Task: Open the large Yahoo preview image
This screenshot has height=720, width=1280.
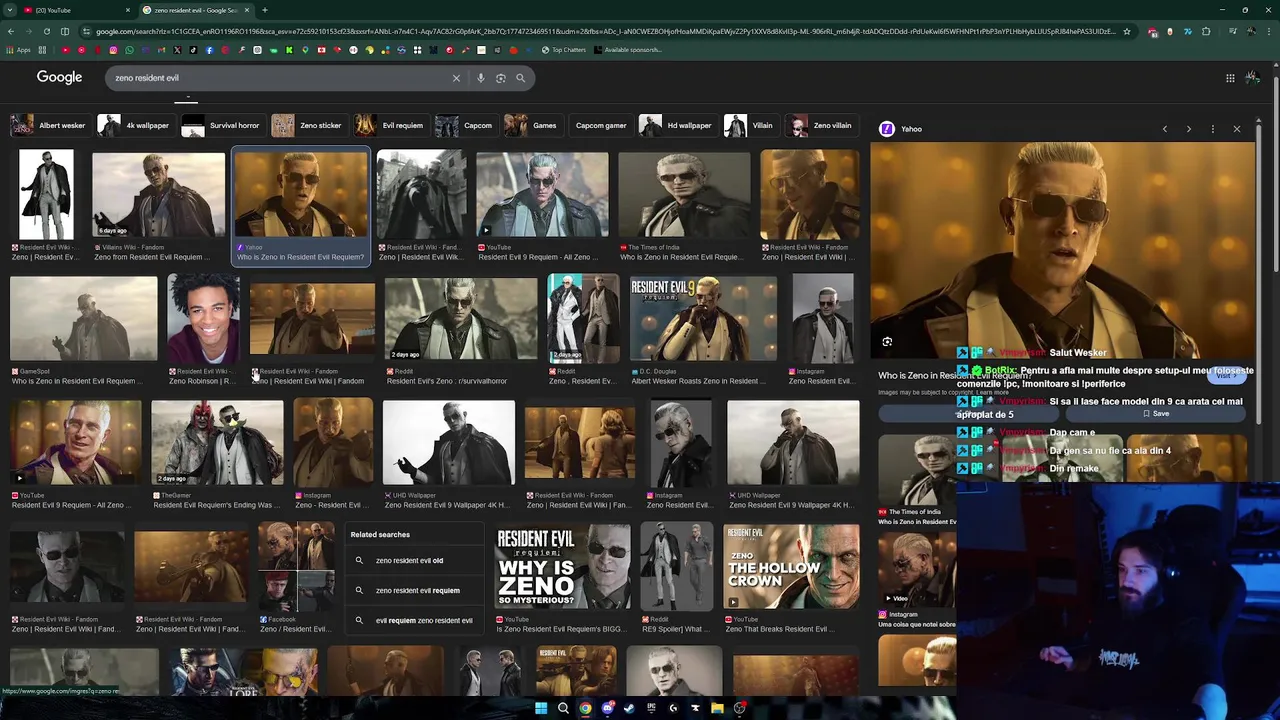Action: 1062,250
